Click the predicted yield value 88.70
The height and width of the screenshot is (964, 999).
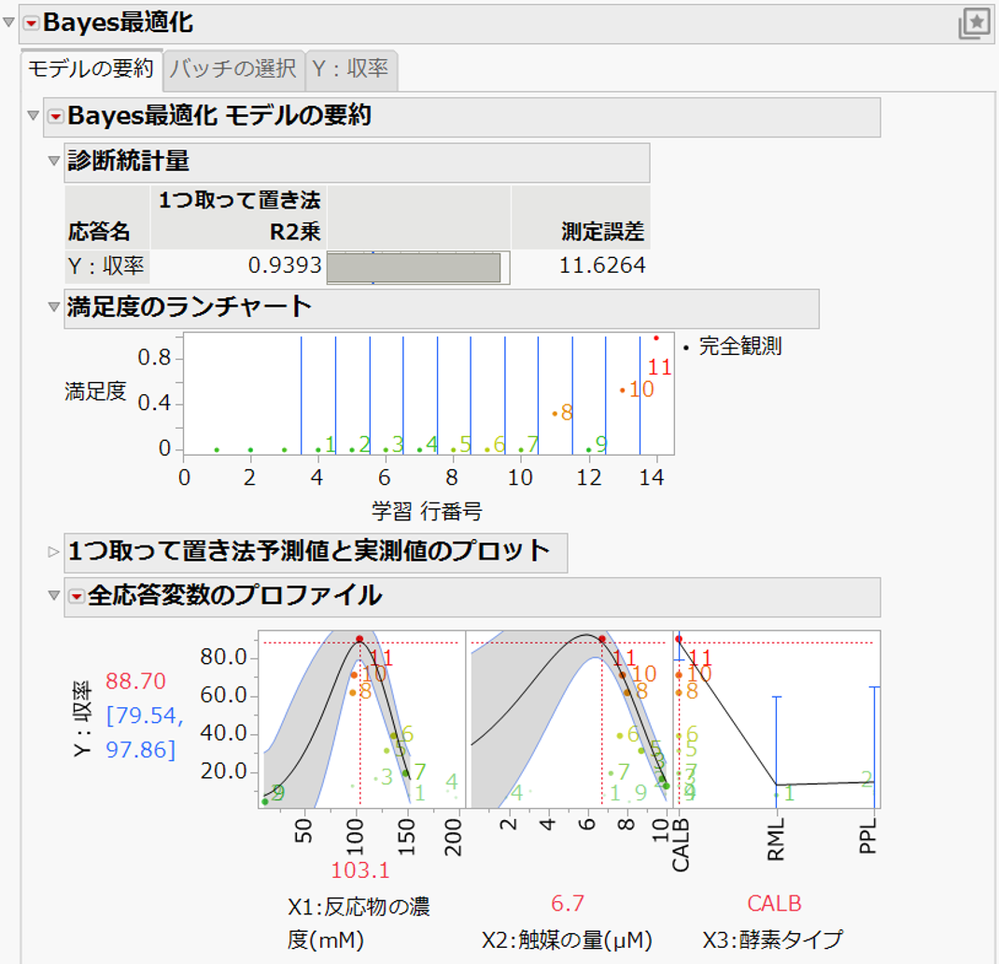136,681
